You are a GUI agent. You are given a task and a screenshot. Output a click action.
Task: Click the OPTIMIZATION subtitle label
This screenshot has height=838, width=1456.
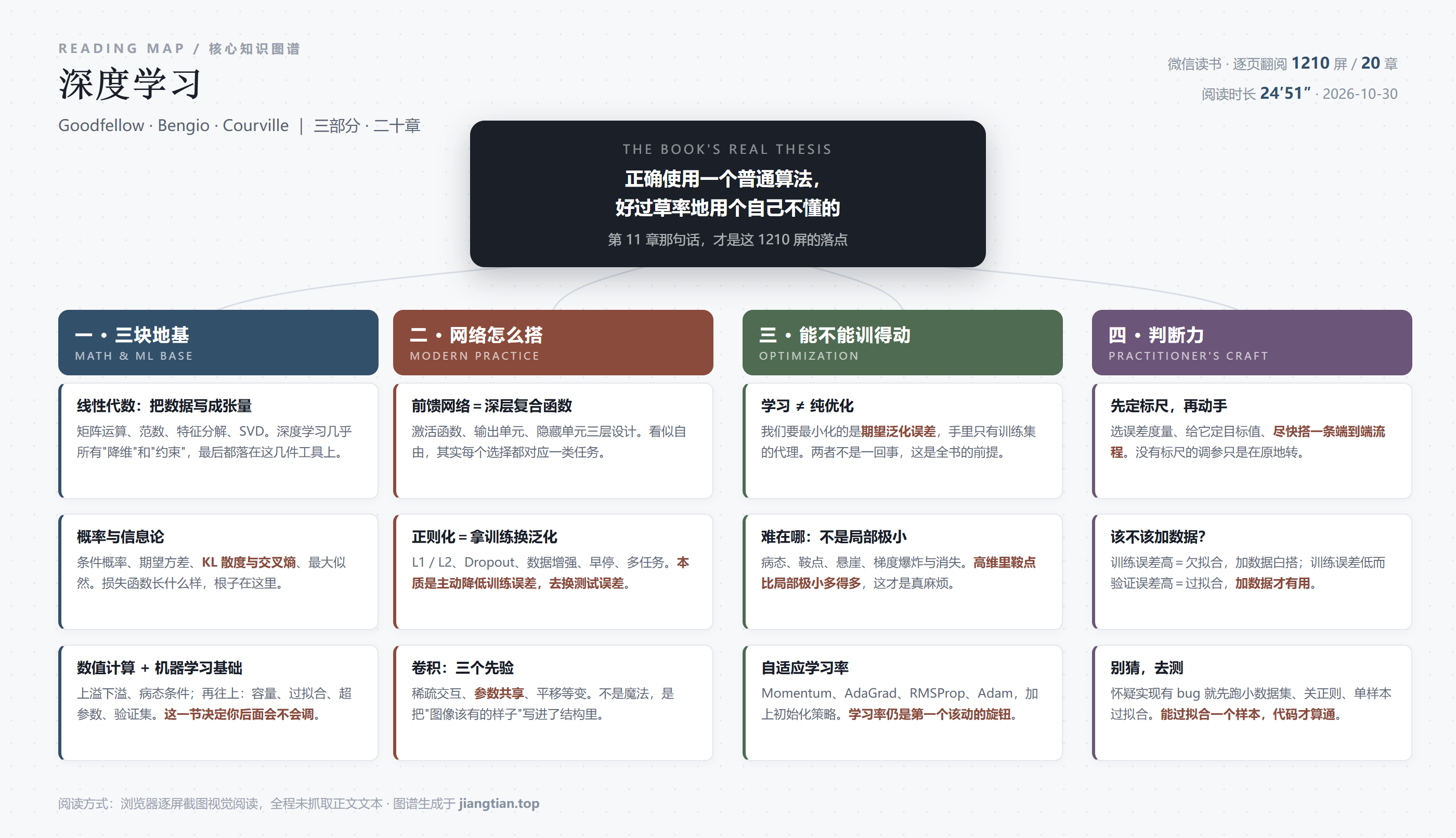809,356
